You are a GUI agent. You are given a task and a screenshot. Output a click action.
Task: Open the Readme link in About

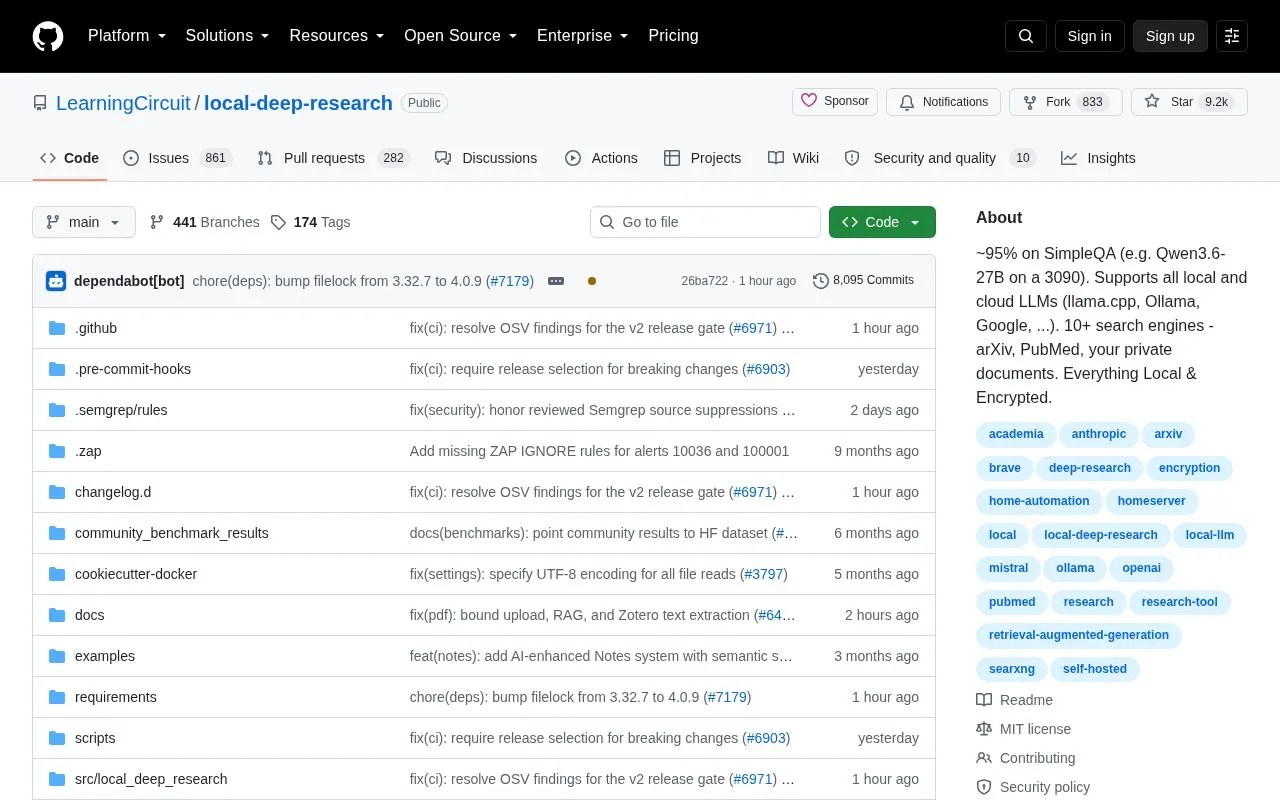pos(1014,700)
